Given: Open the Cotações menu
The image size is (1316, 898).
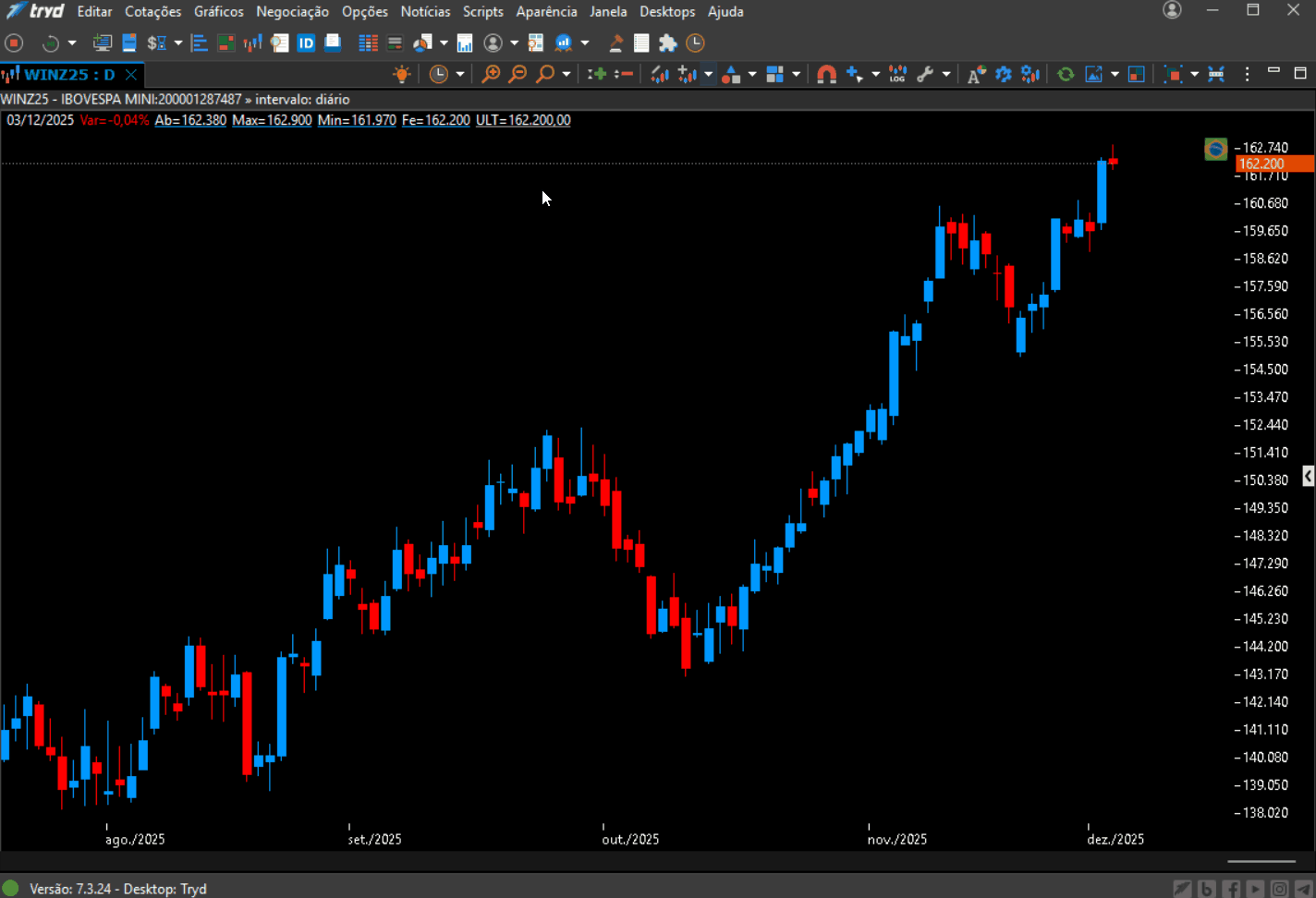Looking at the screenshot, I should 153,11.
